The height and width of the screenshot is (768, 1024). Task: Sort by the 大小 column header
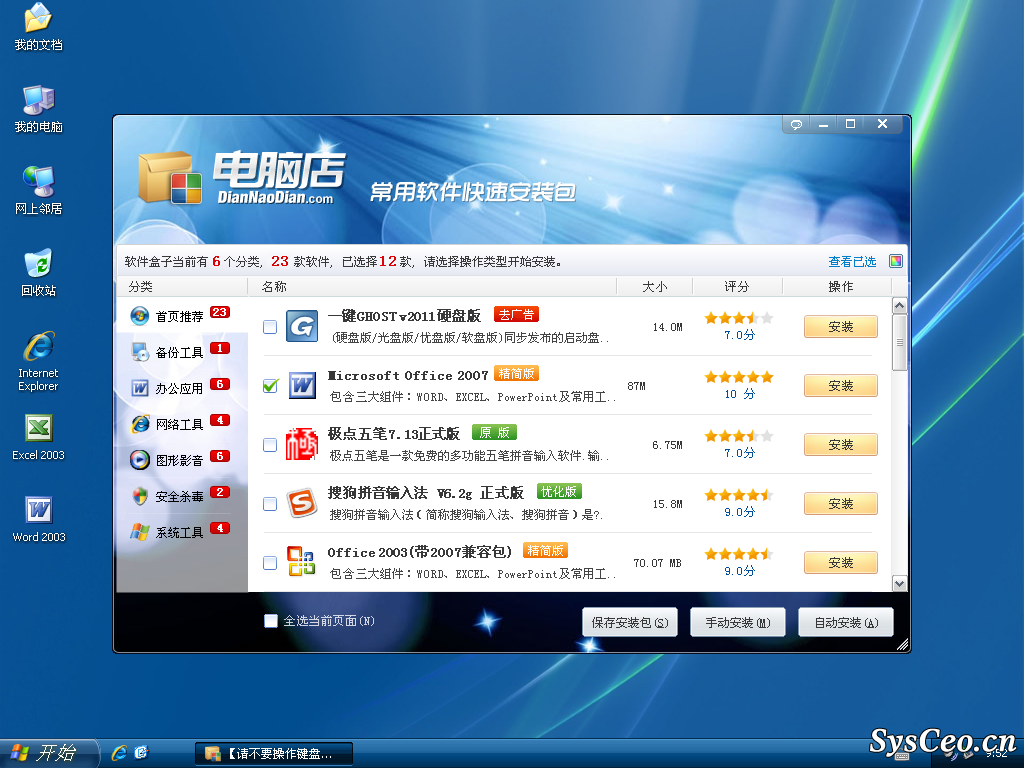point(654,286)
